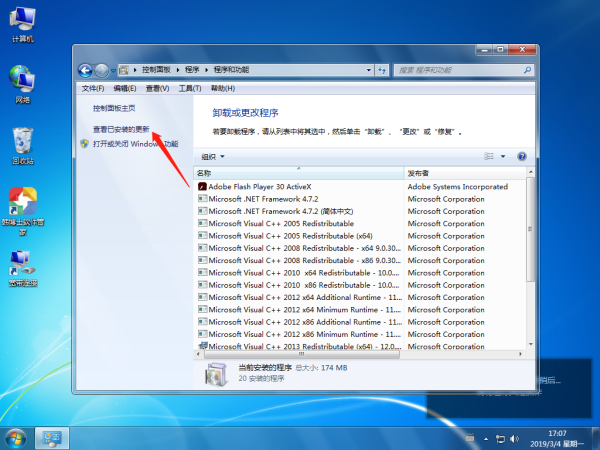Expand the arrow after 程序 breadcrumb
Screen dimensions: 600x450
pyautogui.click(x=207, y=70)
